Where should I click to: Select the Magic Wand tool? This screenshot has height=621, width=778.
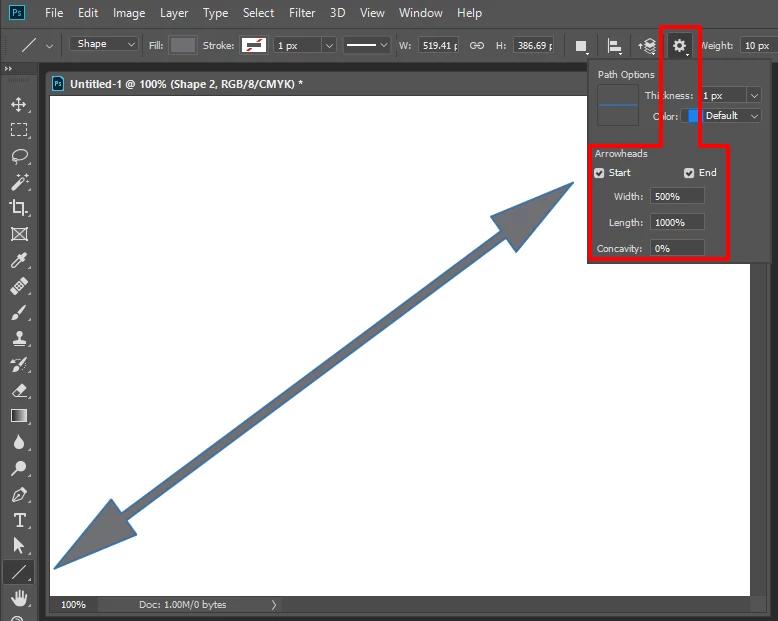[19, 182]
